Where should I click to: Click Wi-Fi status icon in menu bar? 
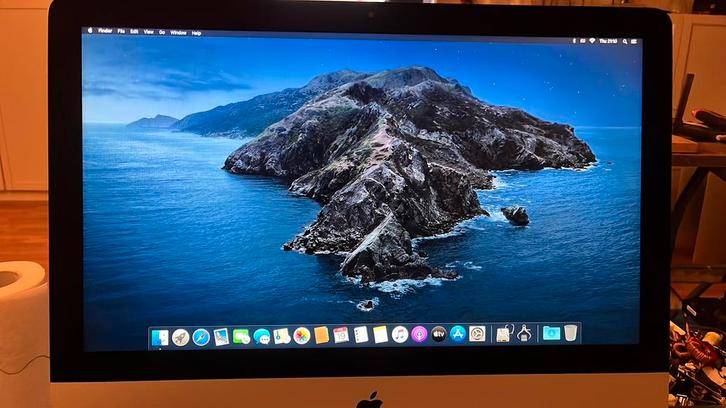tap(592, 41)
